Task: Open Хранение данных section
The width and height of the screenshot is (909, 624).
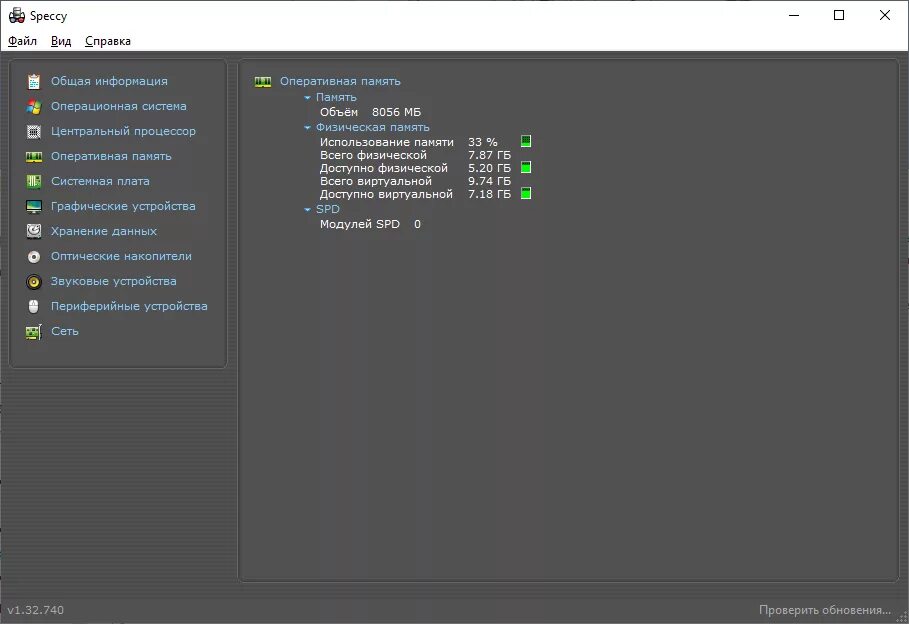Action: coord(104,231)
